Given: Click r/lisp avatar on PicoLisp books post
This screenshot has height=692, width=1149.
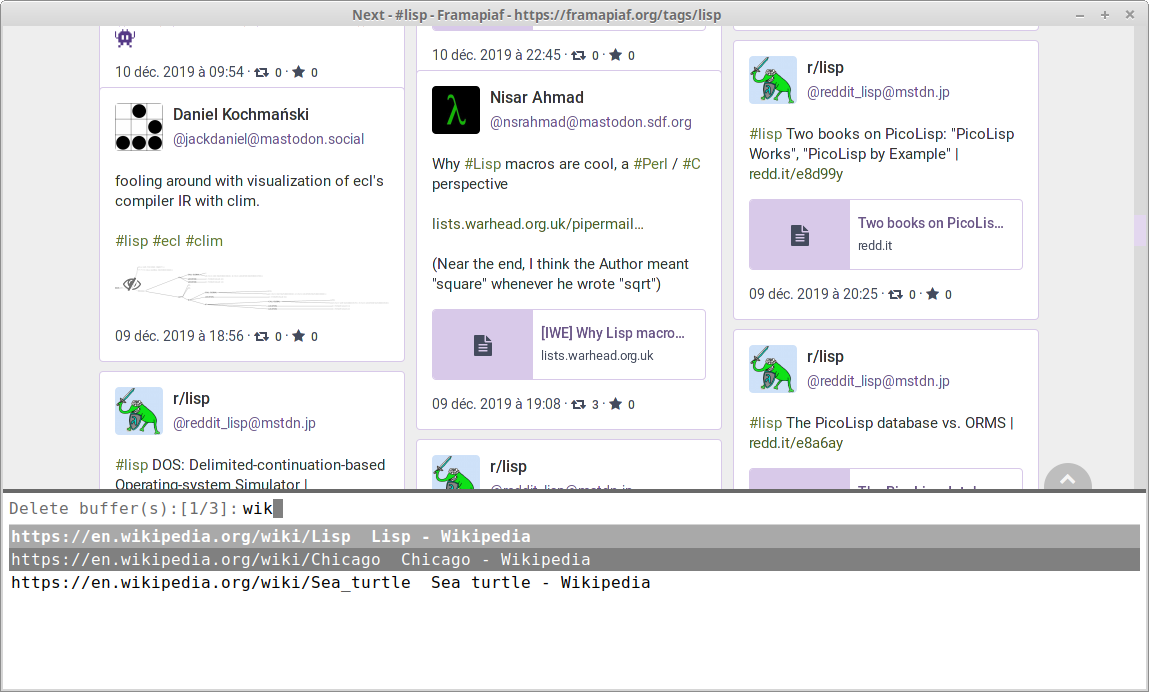Looking at the screenshot, I should (x=772, y=80).
